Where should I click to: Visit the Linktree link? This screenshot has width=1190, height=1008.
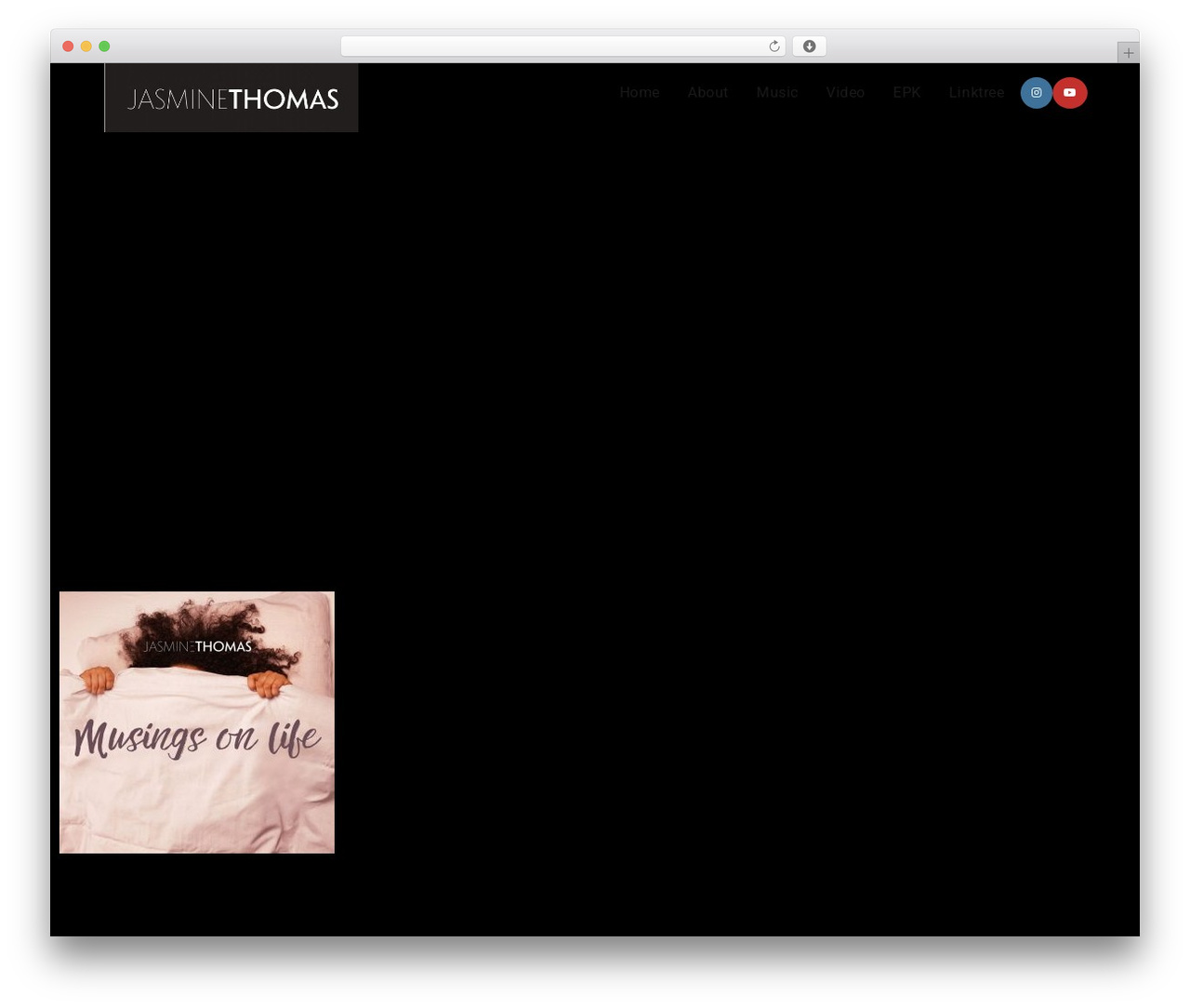[976, 93]
